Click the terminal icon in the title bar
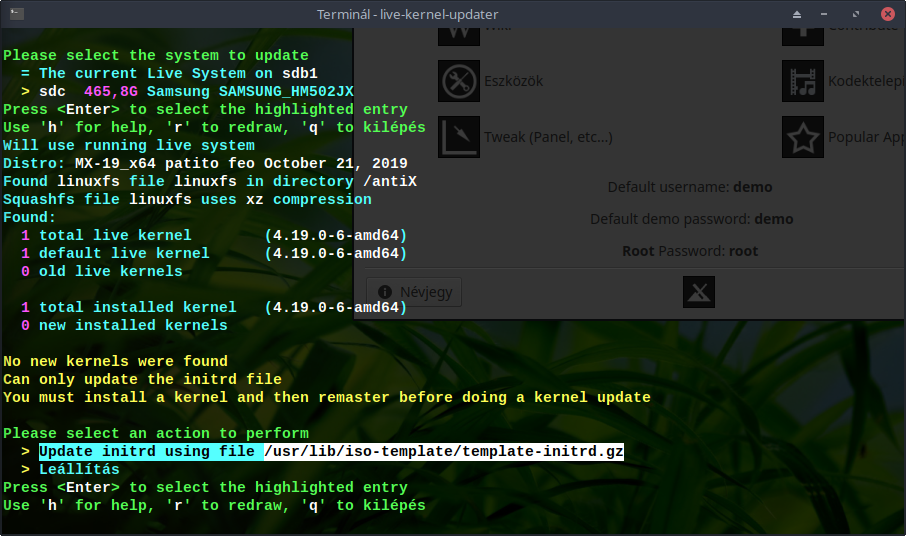The height and width of the screenshot is (536, 906). pos(17,14)
